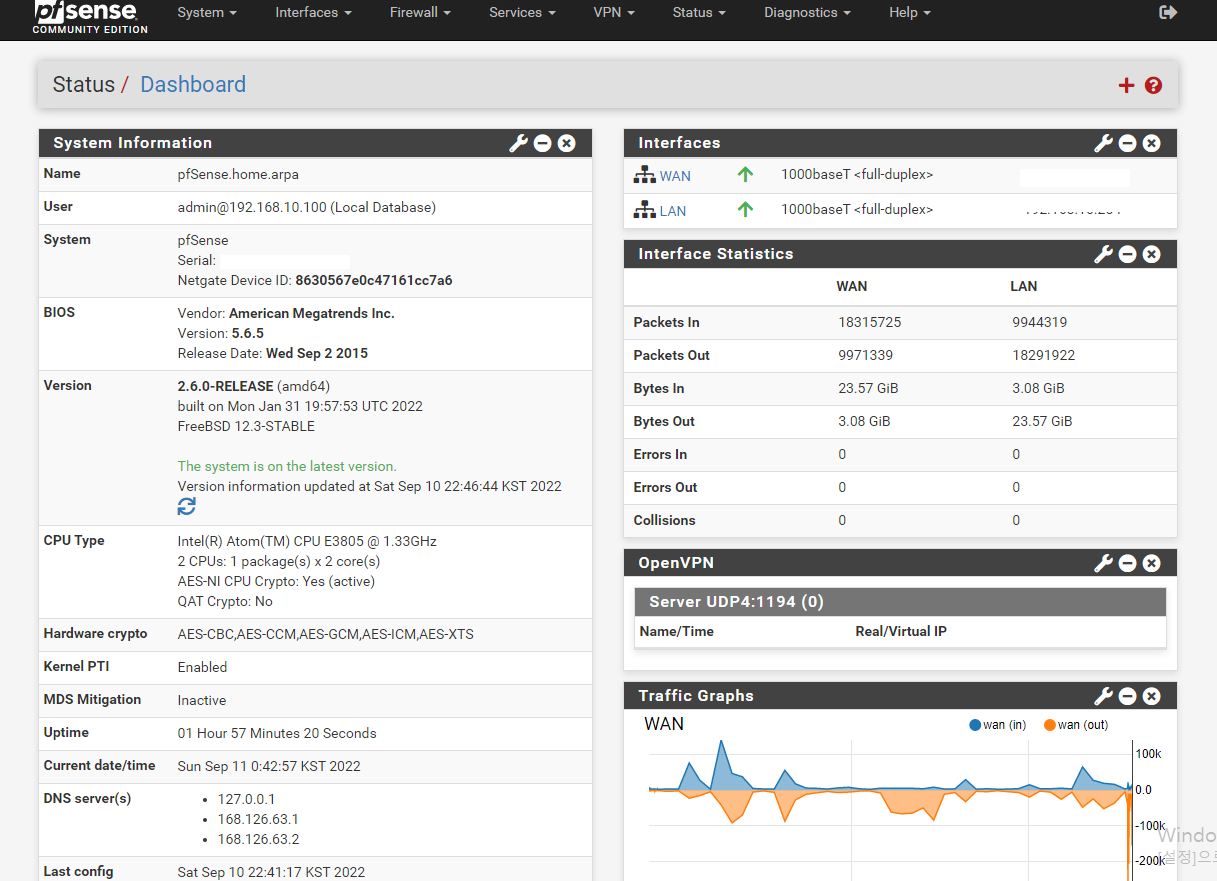Image resolution: width=1217 pixels, height=881 pixels.
Task: Open Traffic Graphs widget settings wrench
Action: [1103, 696]
